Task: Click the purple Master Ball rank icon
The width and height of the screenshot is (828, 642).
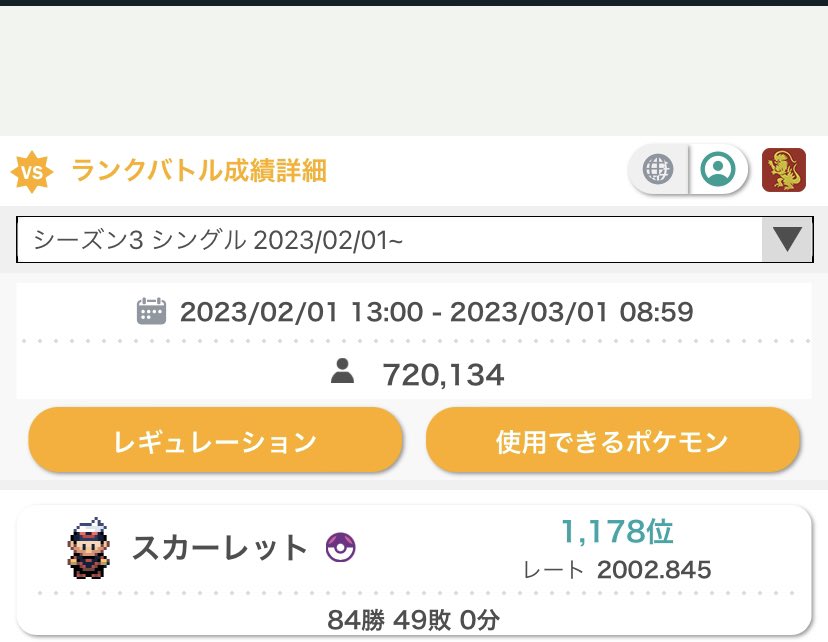Action: [x=341, y=547]
